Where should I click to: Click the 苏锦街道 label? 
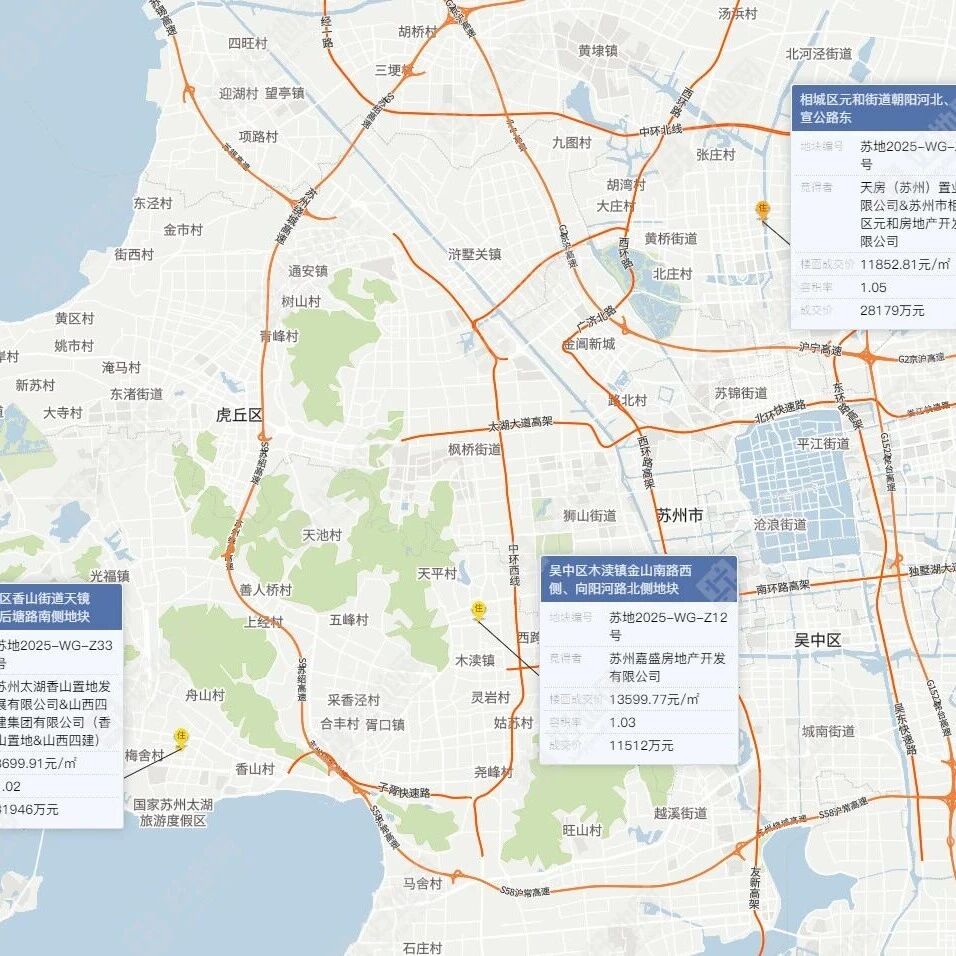pyautogui.click(x=741, y=393)
